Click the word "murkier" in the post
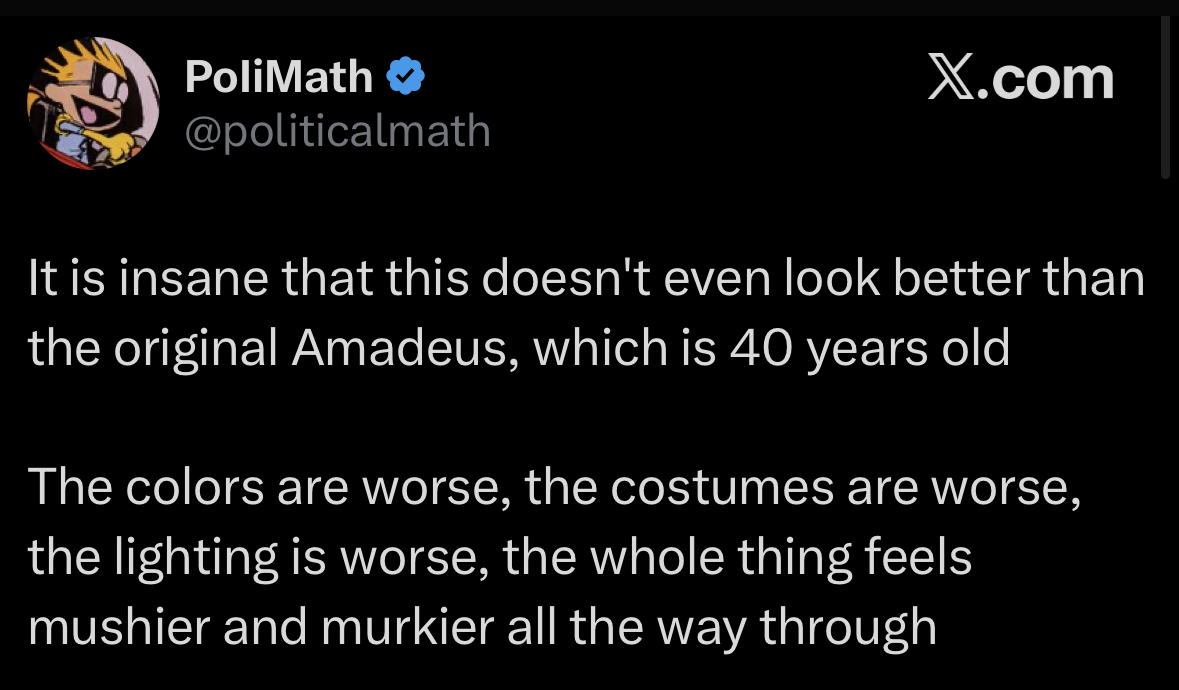The height and width of the screenshot is (690, 1179). tap(402, 627)
